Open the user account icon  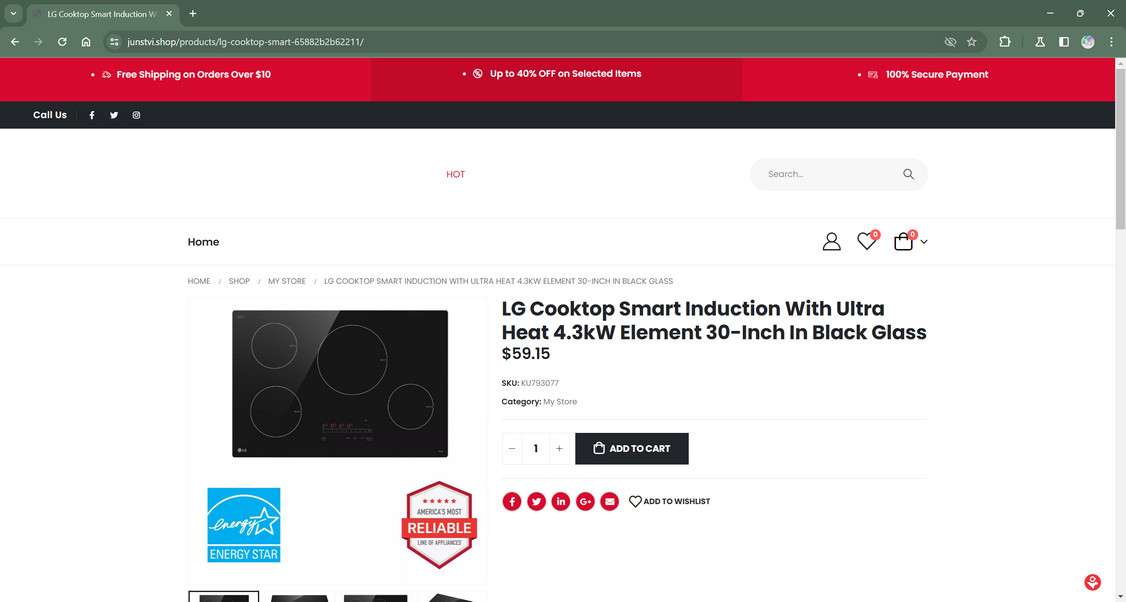pyautogui.click(x=832, y=241)
